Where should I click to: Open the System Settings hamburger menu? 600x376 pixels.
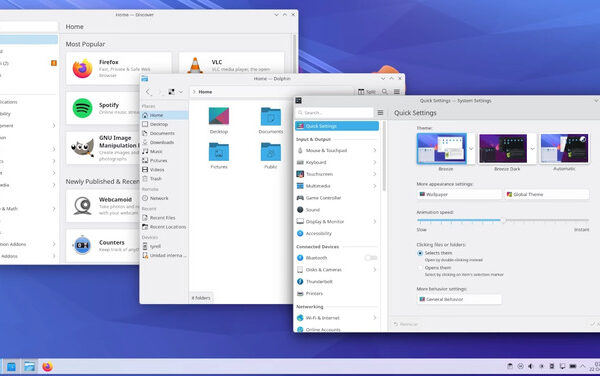pyautogui.click(x=380, y=112)
